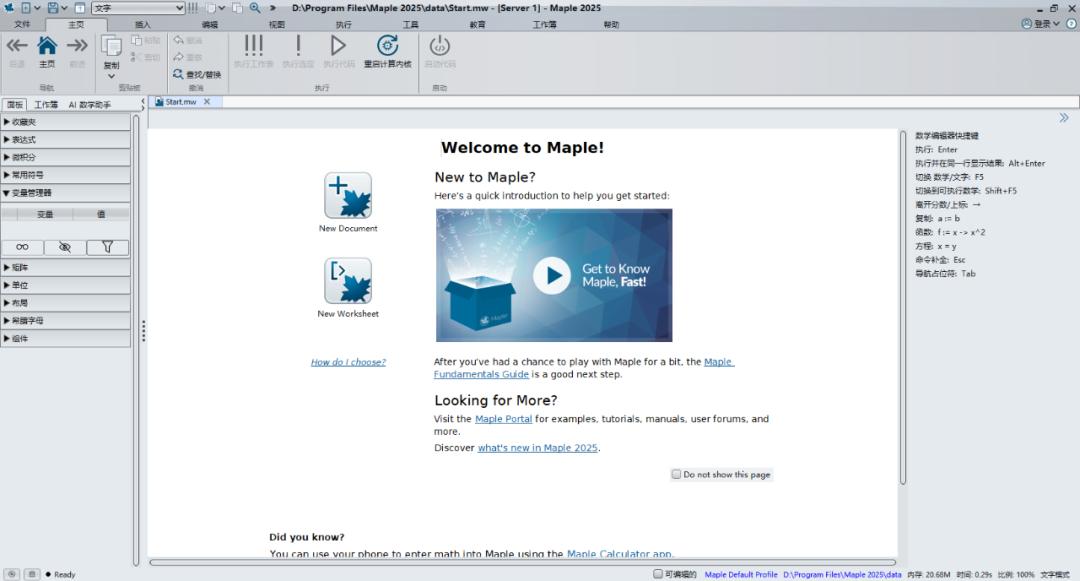Click the 主页 home navigation icon
This screenshot has height=581, width=1080.
46,45
